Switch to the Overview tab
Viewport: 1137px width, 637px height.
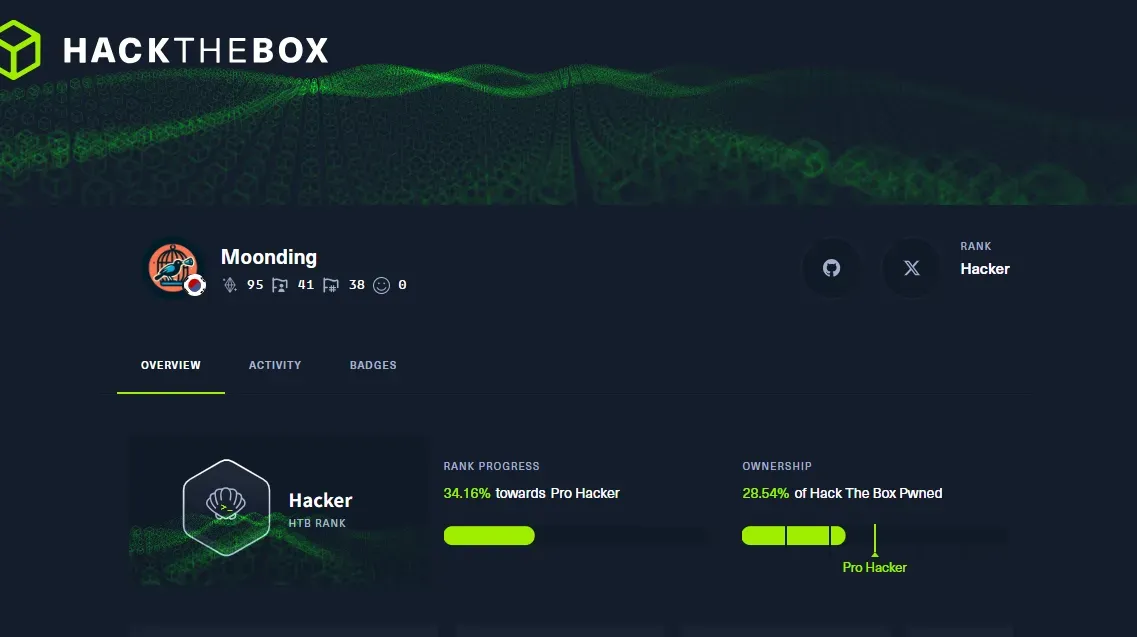(171, 365)
